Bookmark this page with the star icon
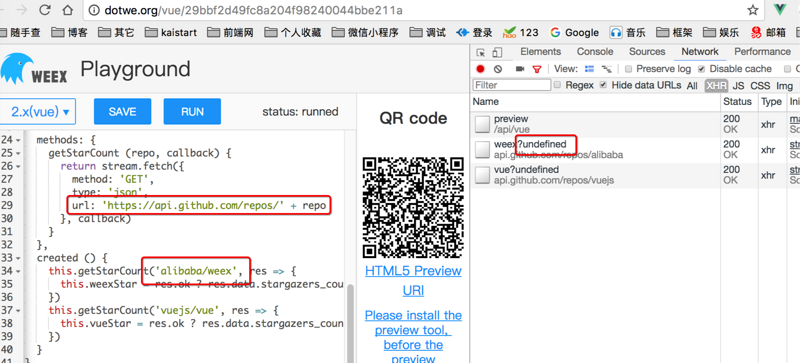Viewport: 800px width, 363px height. coord(753,10)
